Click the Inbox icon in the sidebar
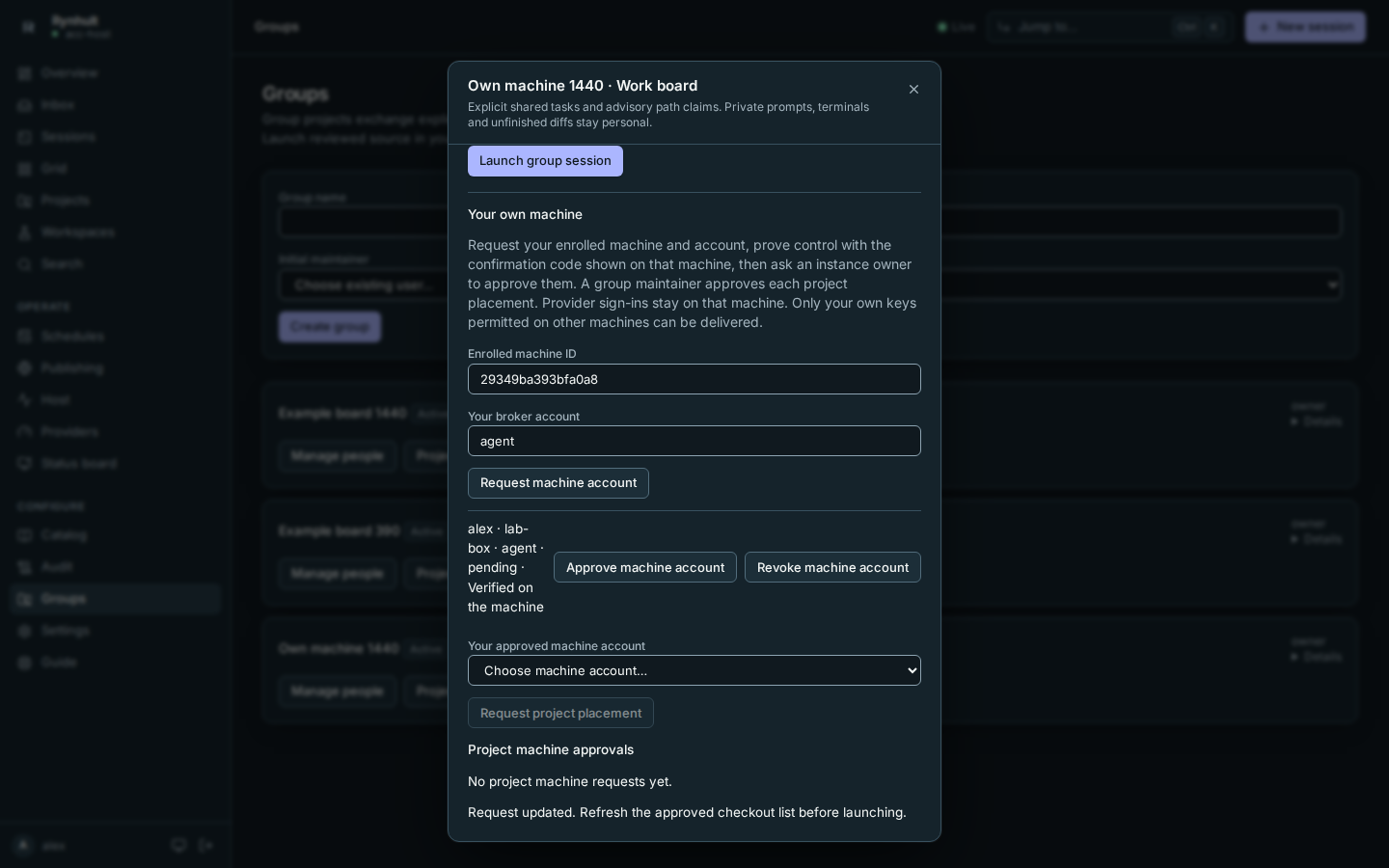The image size is (1389, 868). (x=25, y=105)
